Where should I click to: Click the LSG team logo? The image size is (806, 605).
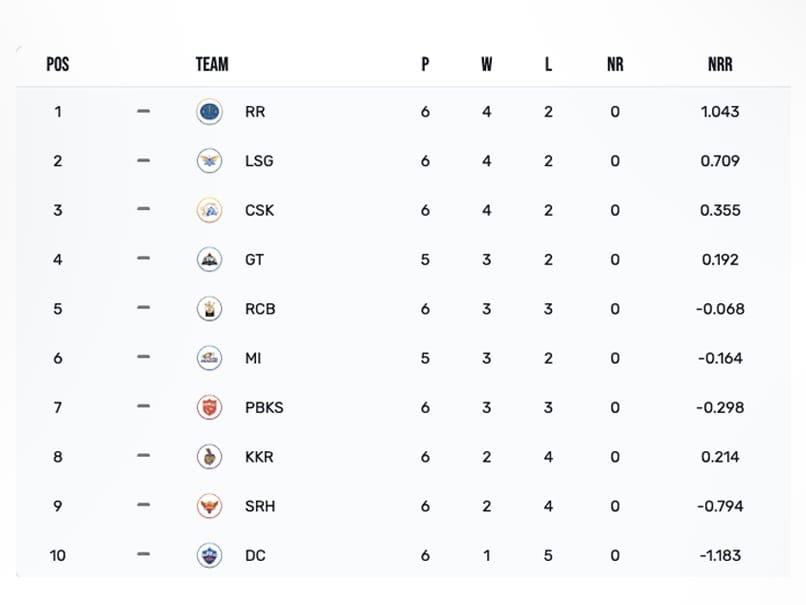(x=209, y=161)
